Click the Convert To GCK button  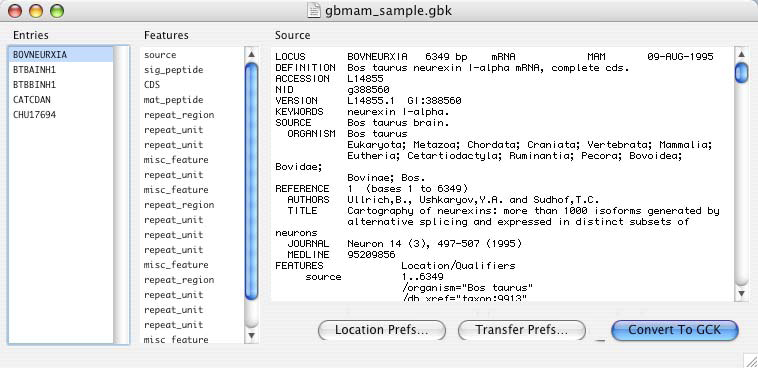coord(675,330)
